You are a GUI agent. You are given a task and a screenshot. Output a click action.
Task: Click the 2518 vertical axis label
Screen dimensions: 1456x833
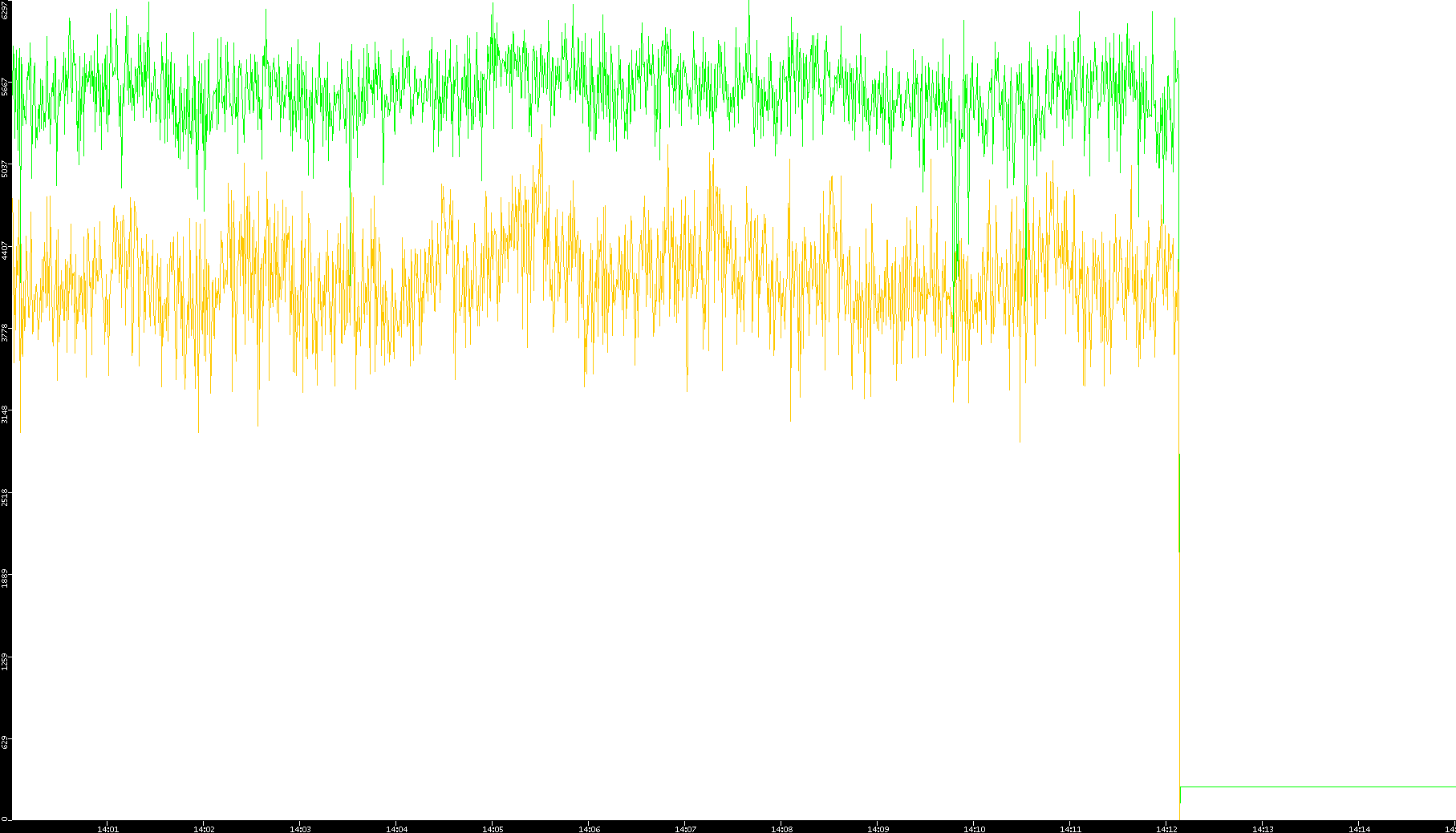(5, 496)
